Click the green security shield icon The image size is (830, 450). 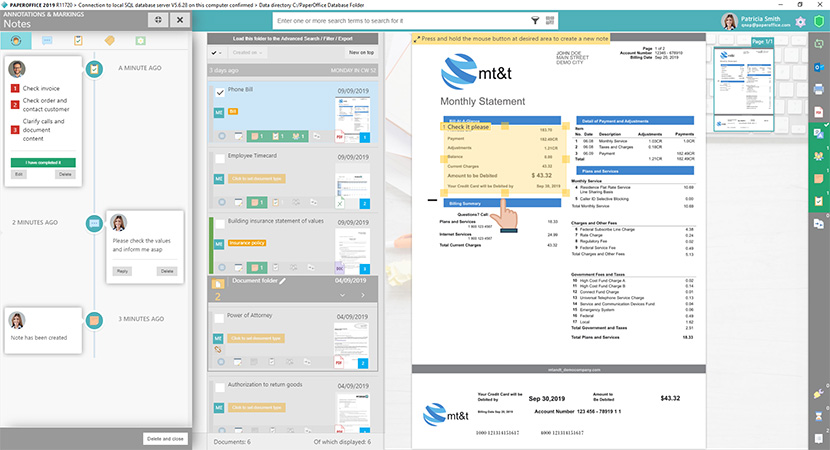pos(819,22)
